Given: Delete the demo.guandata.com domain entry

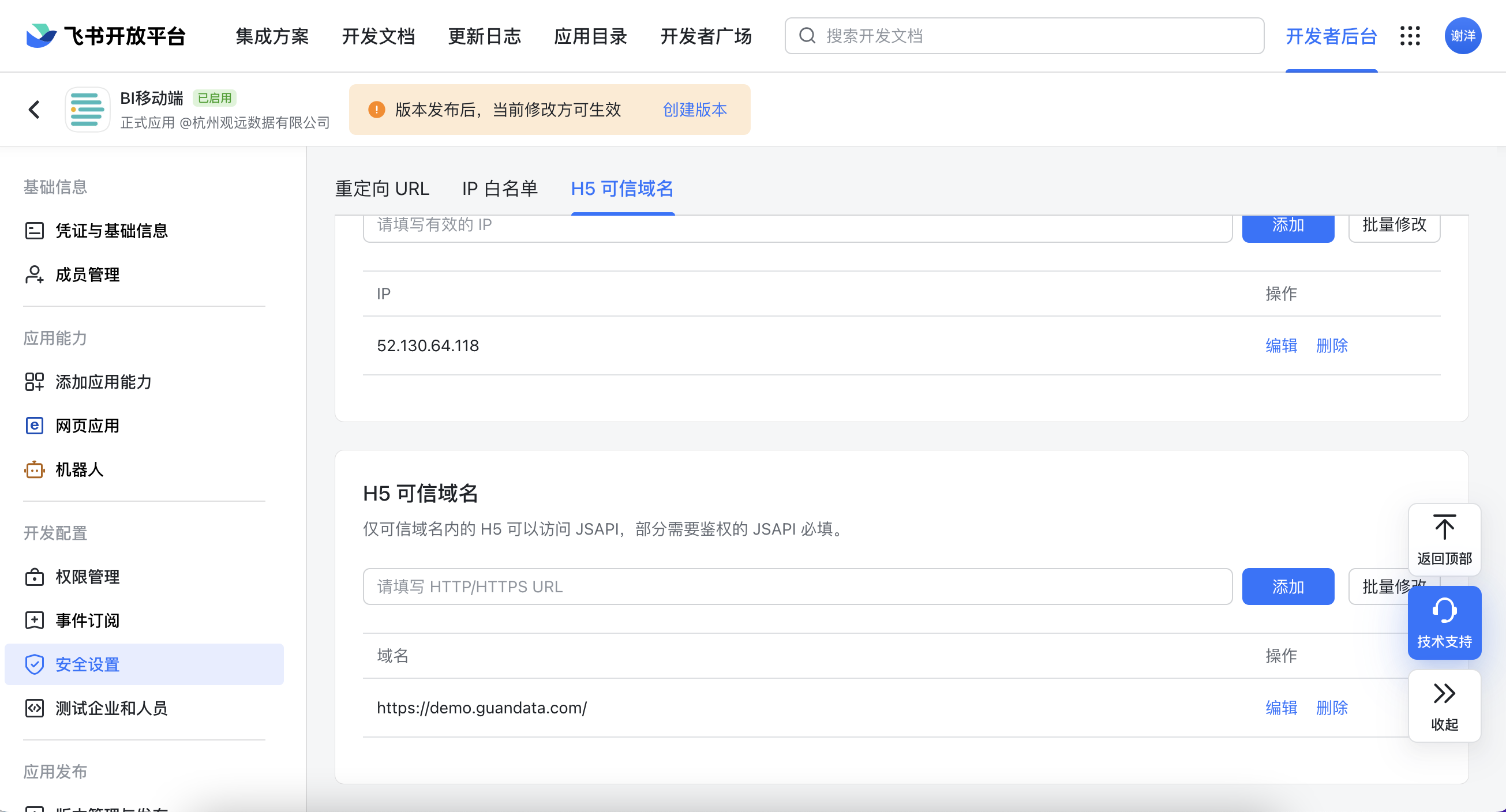Looking at the screenshot, I should click(x=1332, y=708).
